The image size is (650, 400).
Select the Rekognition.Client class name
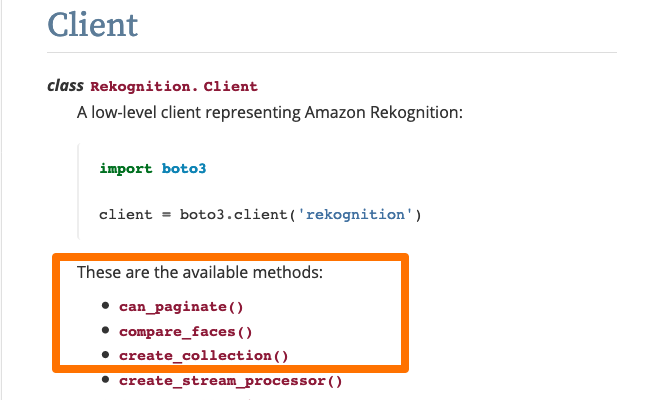174,86
